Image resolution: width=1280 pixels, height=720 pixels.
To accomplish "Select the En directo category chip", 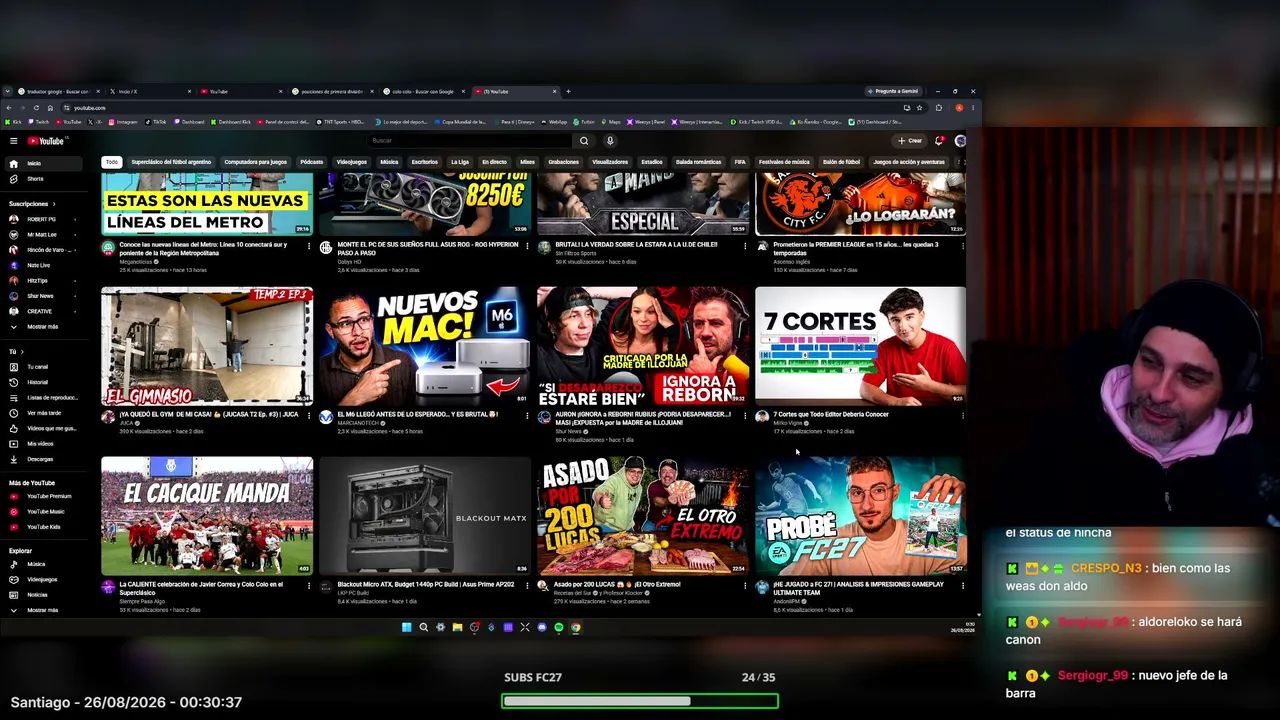I will 494,162.
